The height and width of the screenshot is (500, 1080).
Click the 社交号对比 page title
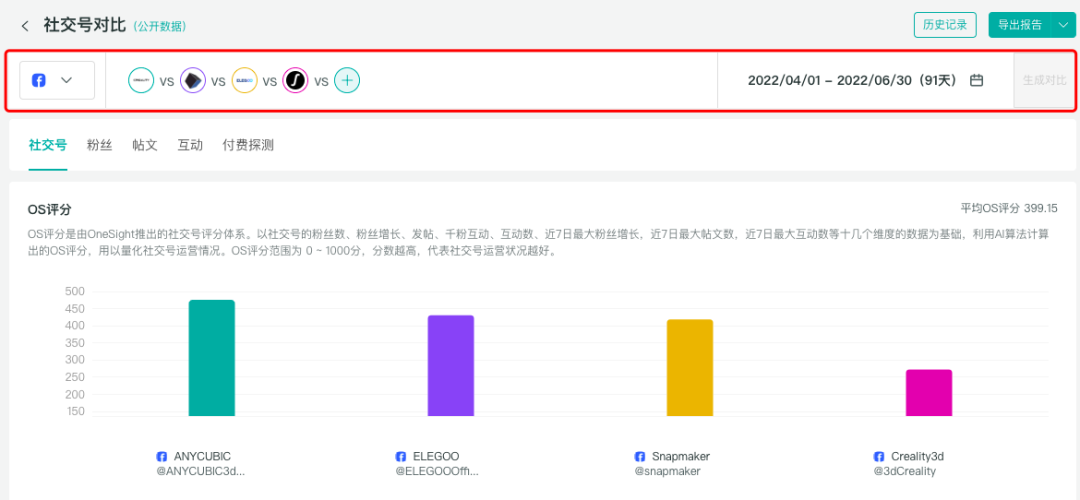pos(85,25)
